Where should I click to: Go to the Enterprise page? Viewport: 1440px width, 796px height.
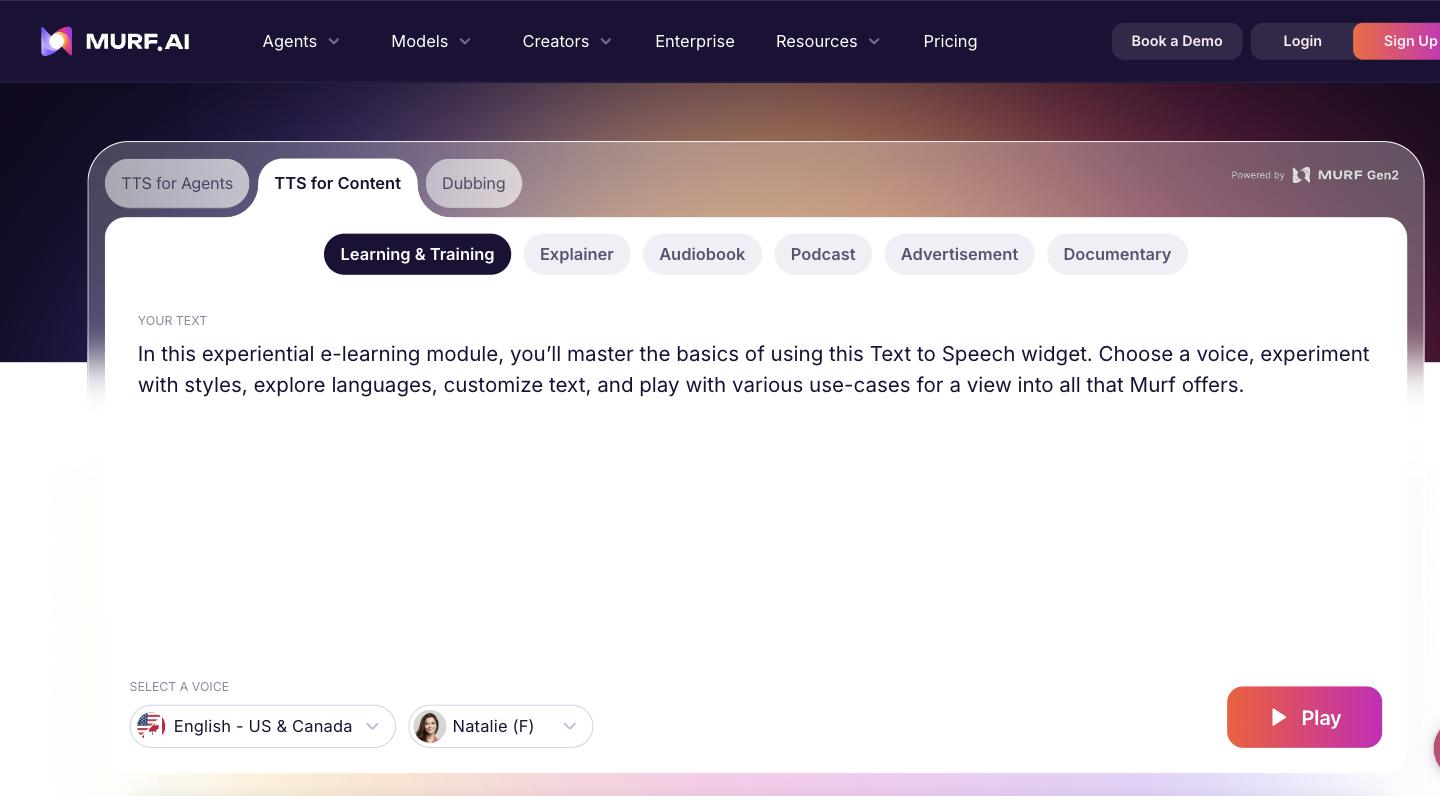click(x=695, y=41)
